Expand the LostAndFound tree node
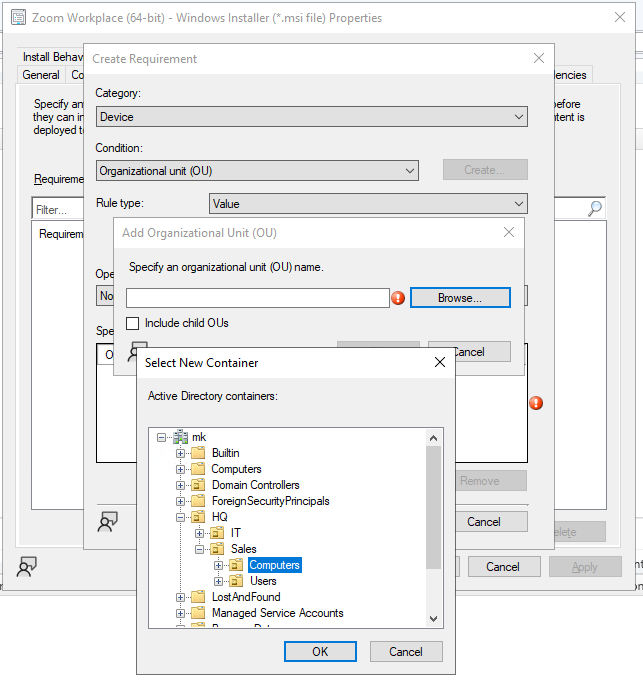Screen dimensions: 643x697 [181, 597]
